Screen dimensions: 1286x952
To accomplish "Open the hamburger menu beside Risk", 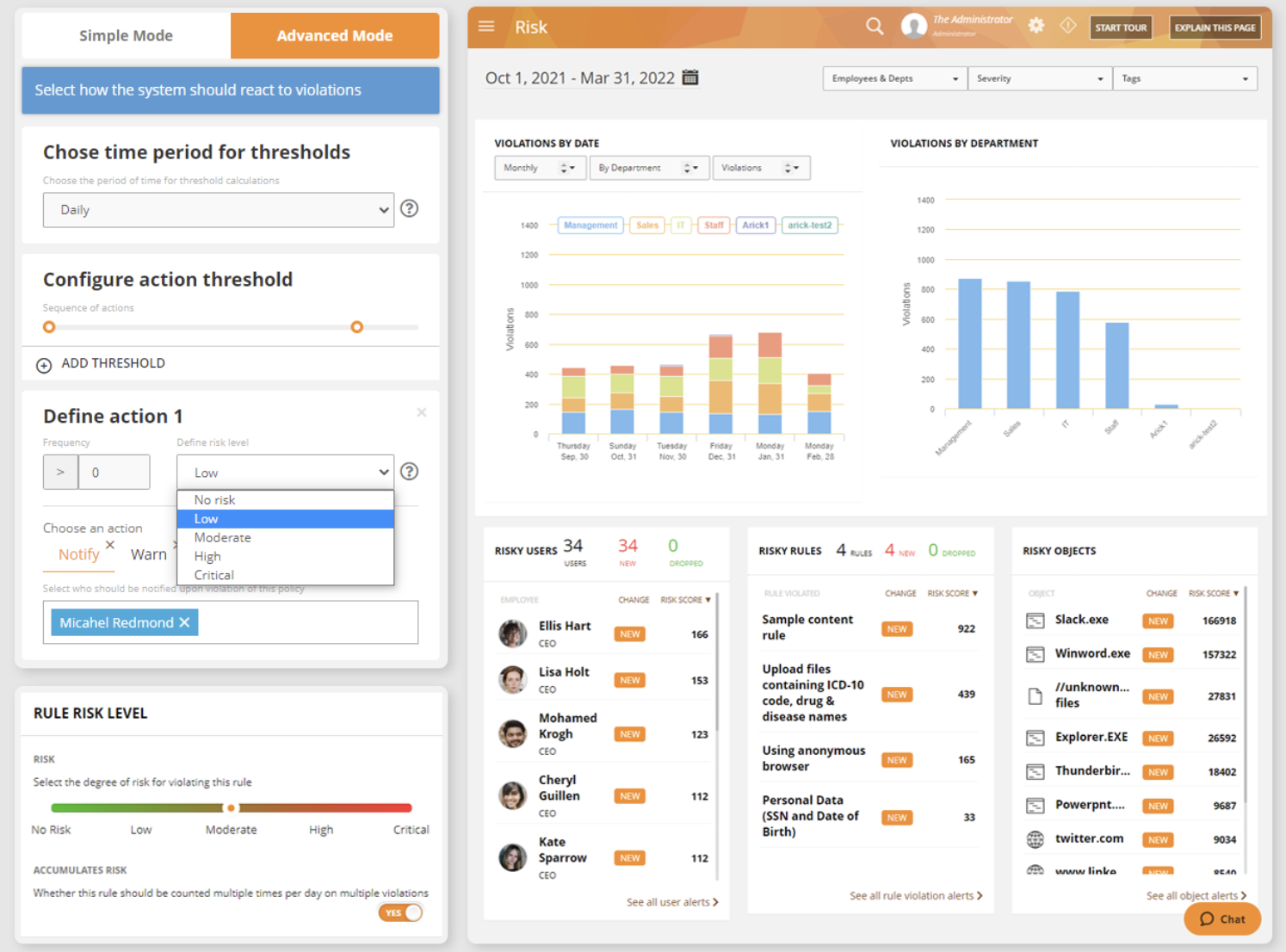I will point(486,27).
